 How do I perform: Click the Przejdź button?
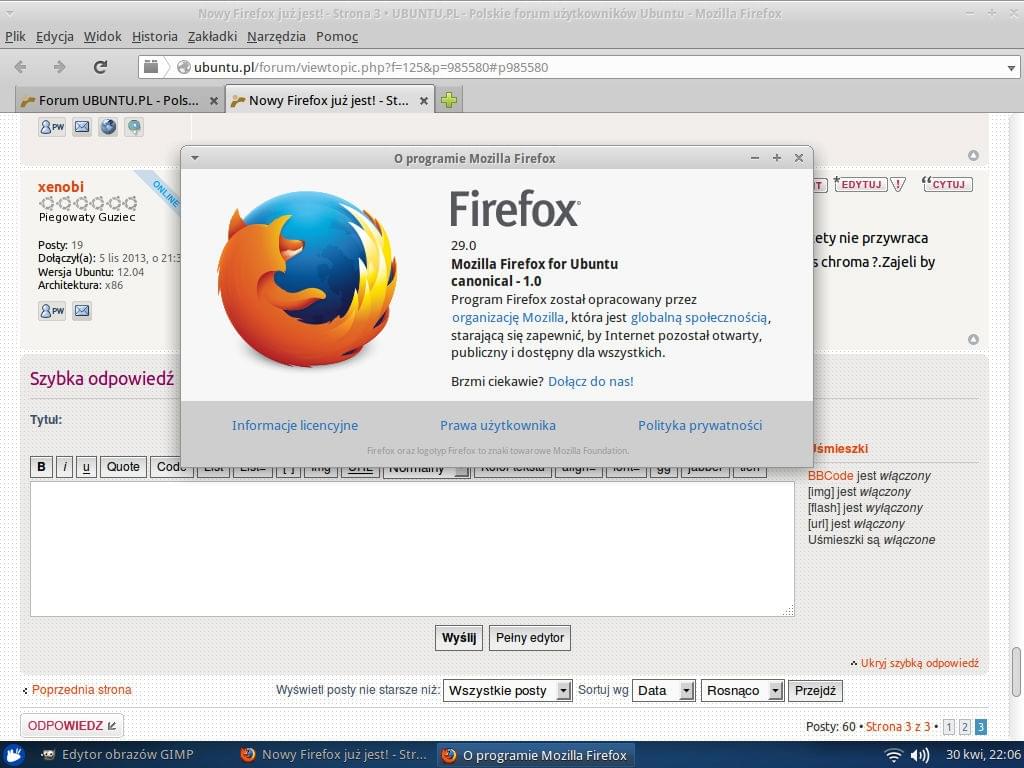(815, 690)
